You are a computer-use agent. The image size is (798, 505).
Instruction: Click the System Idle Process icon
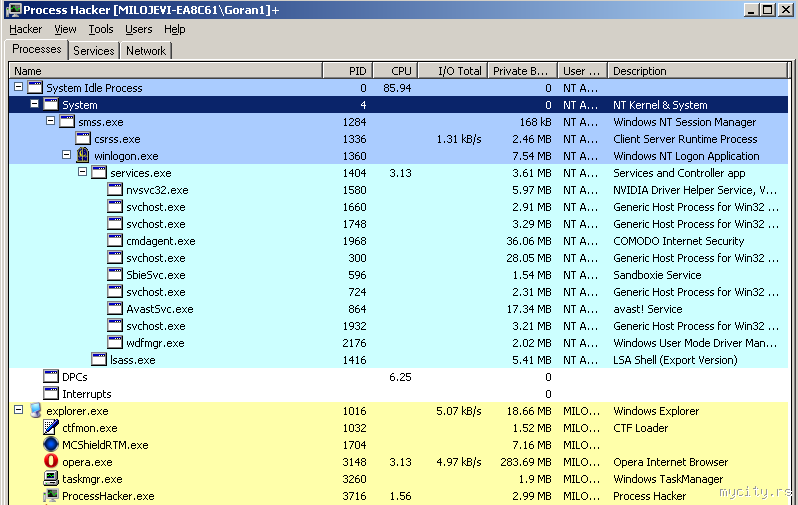pyautogui.click(x=35, y=88)
